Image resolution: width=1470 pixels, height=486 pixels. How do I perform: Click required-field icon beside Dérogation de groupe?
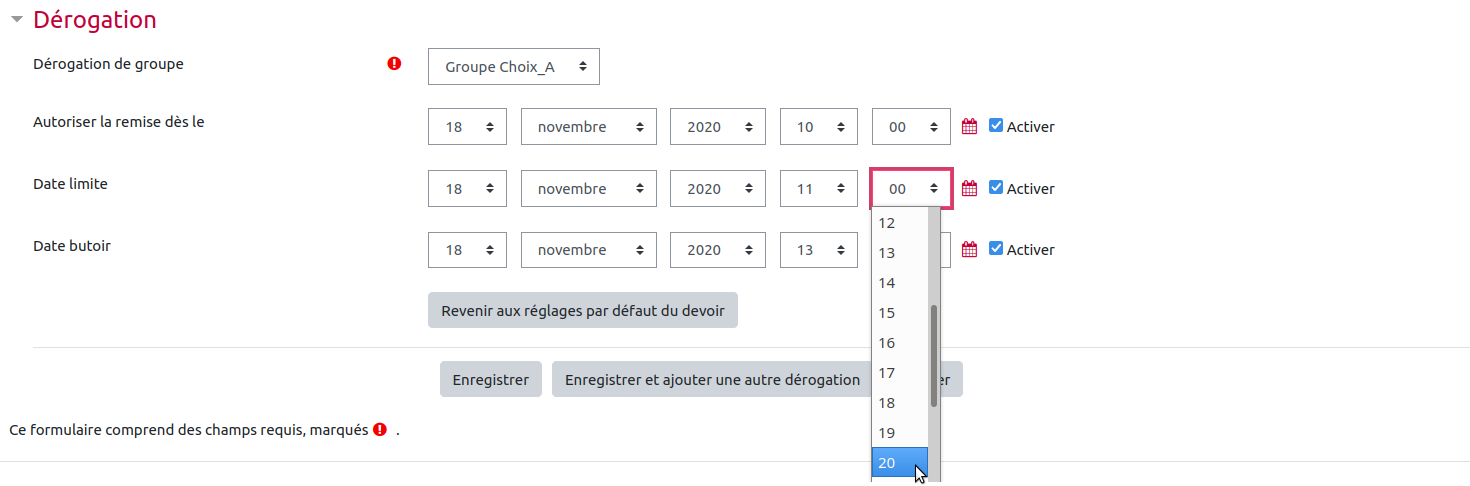[x=394, y=64]
